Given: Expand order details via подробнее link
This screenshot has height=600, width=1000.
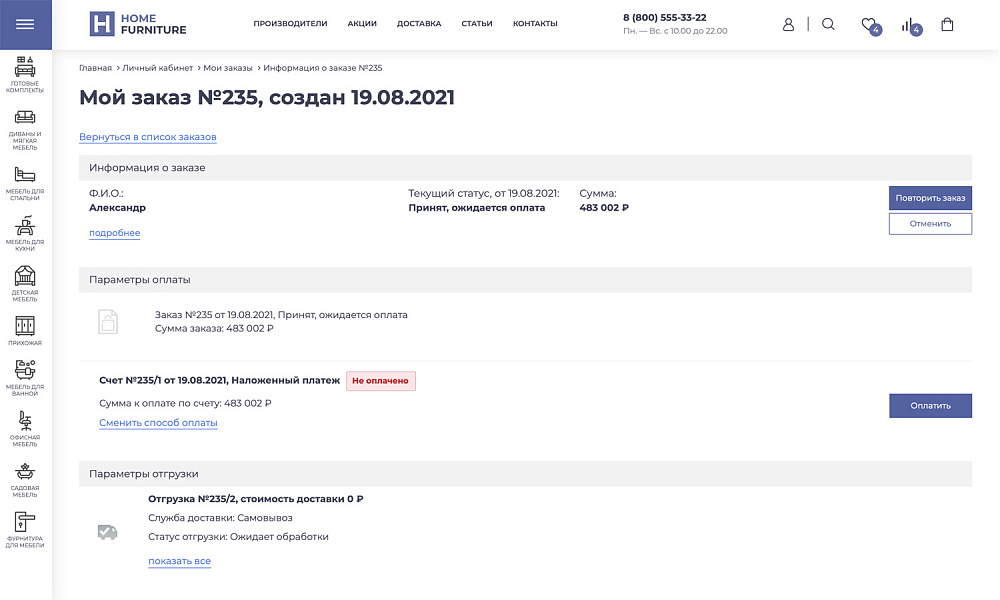Looking at the screenshot, I should (114, 233).
